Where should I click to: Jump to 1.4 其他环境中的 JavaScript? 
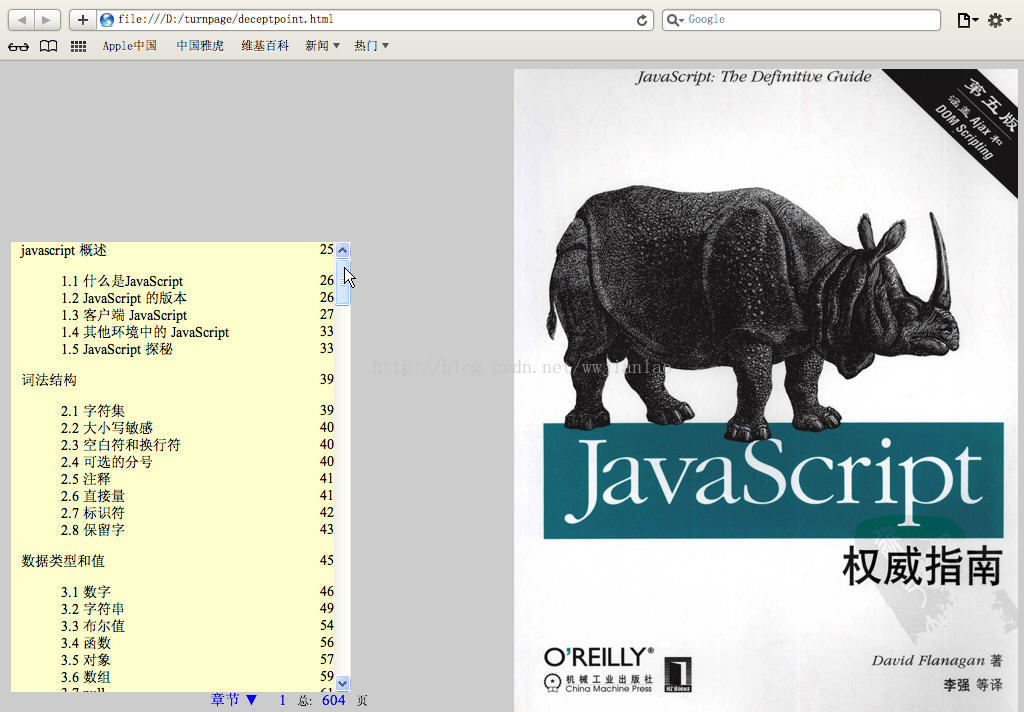pyautogui.click(x=145, y=332)
